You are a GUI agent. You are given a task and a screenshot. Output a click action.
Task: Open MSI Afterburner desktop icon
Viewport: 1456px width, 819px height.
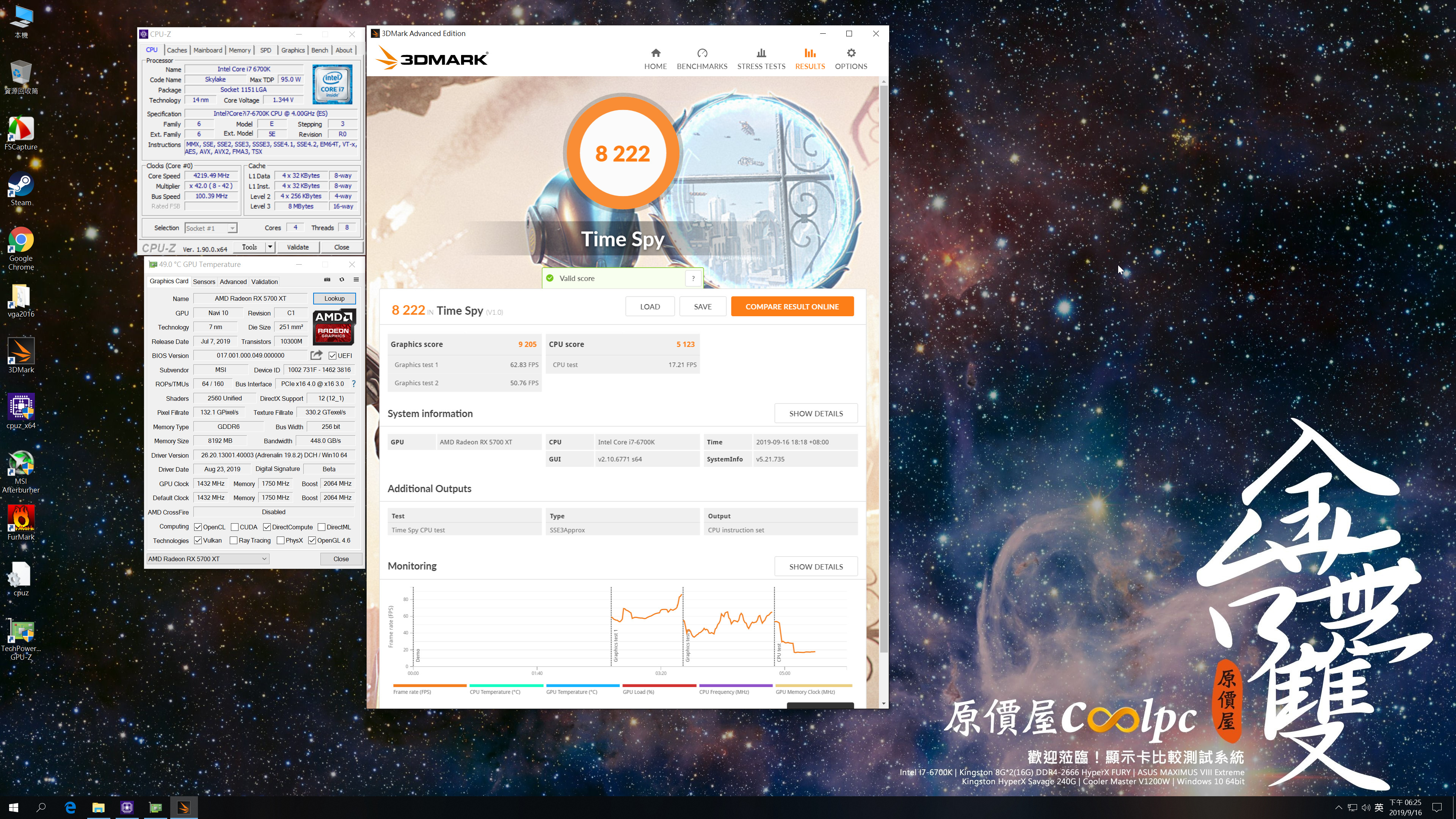pos(21,472)
